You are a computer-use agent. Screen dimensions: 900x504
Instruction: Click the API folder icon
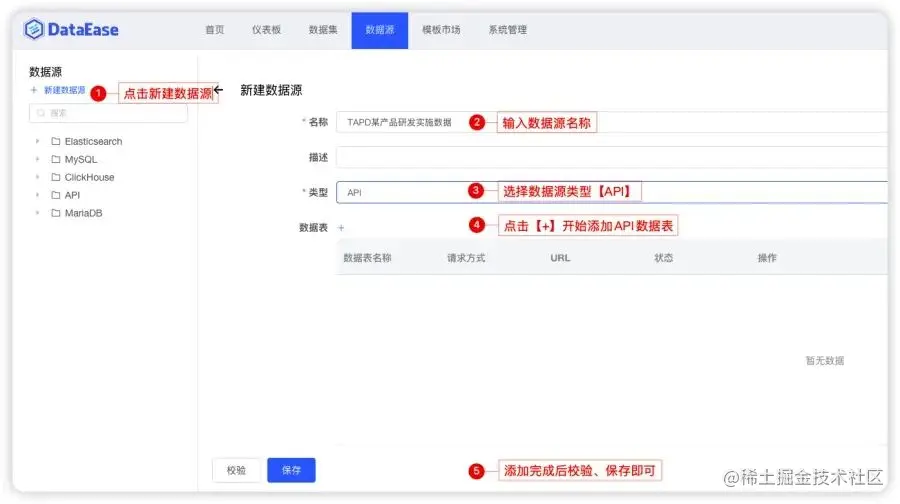click(x=56, y=195)
